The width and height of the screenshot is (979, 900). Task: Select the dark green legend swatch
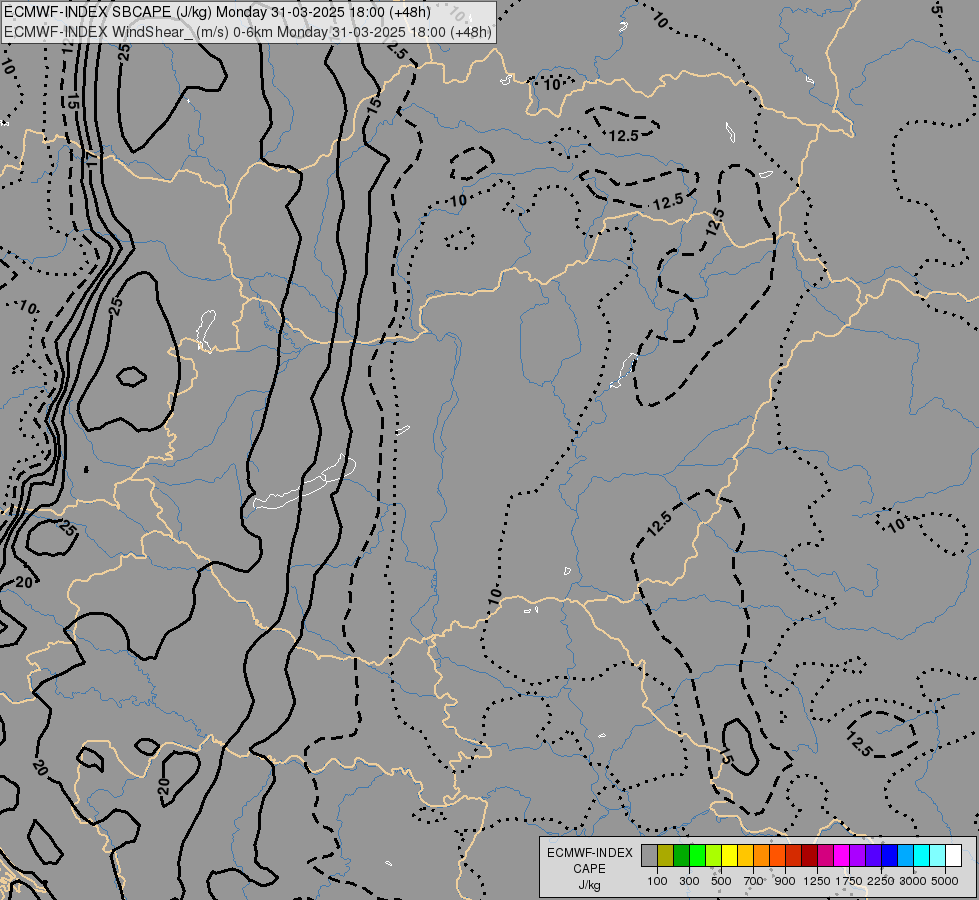tap(681, 856)
